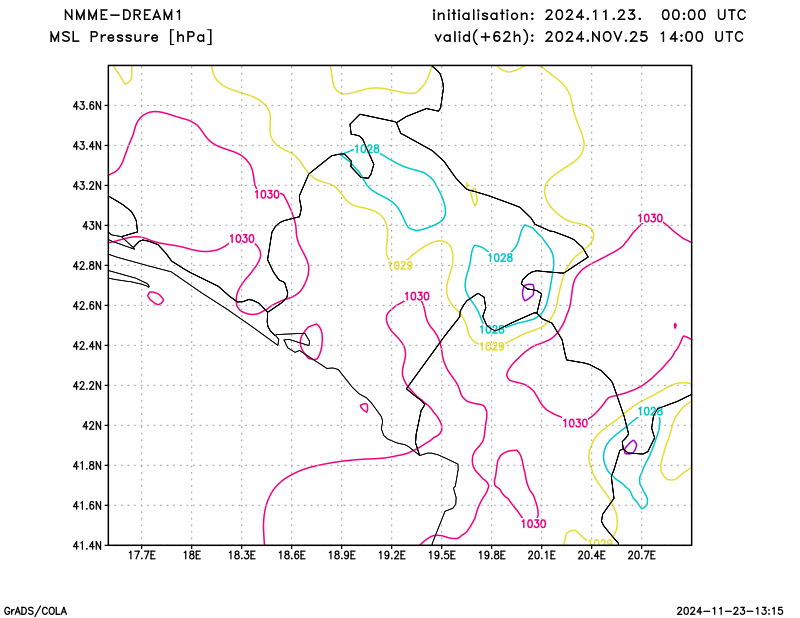Select the 17.7E longitude label
This screenshot has width=800, height=618.
pos(141,555)
